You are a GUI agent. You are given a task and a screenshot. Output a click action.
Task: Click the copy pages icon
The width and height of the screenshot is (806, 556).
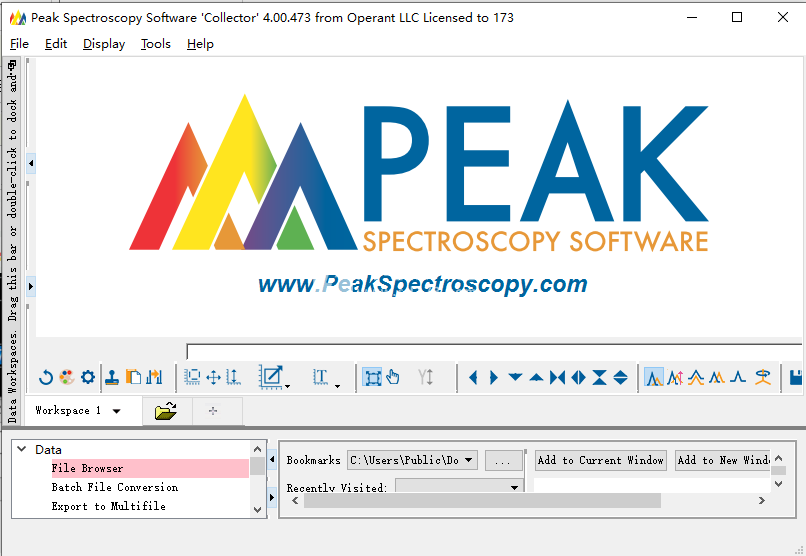click(133, 378)
